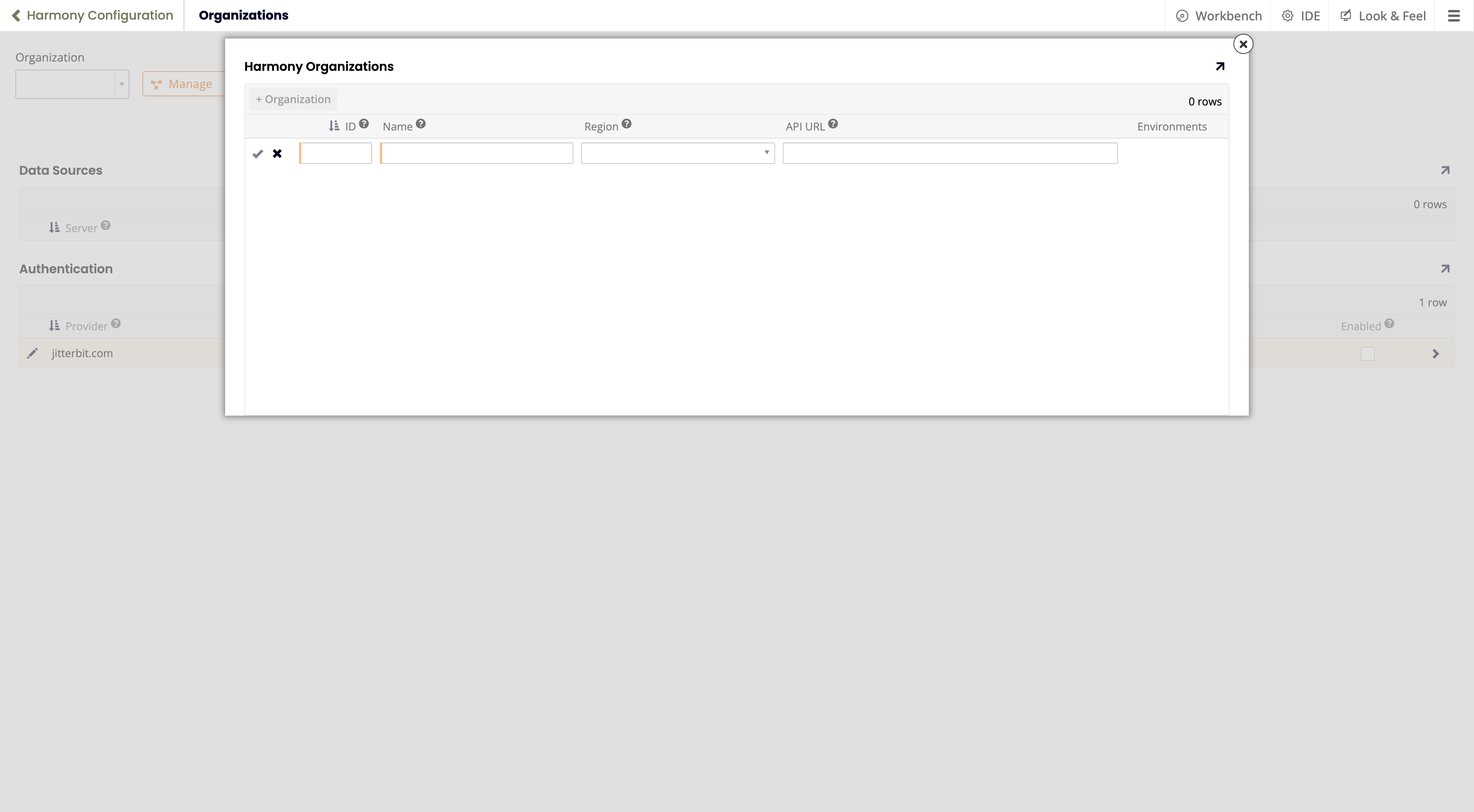Click the ID column help icon
Image resolution: width=1474 pixels, height=812 pixels.
[x=364, y=124]
